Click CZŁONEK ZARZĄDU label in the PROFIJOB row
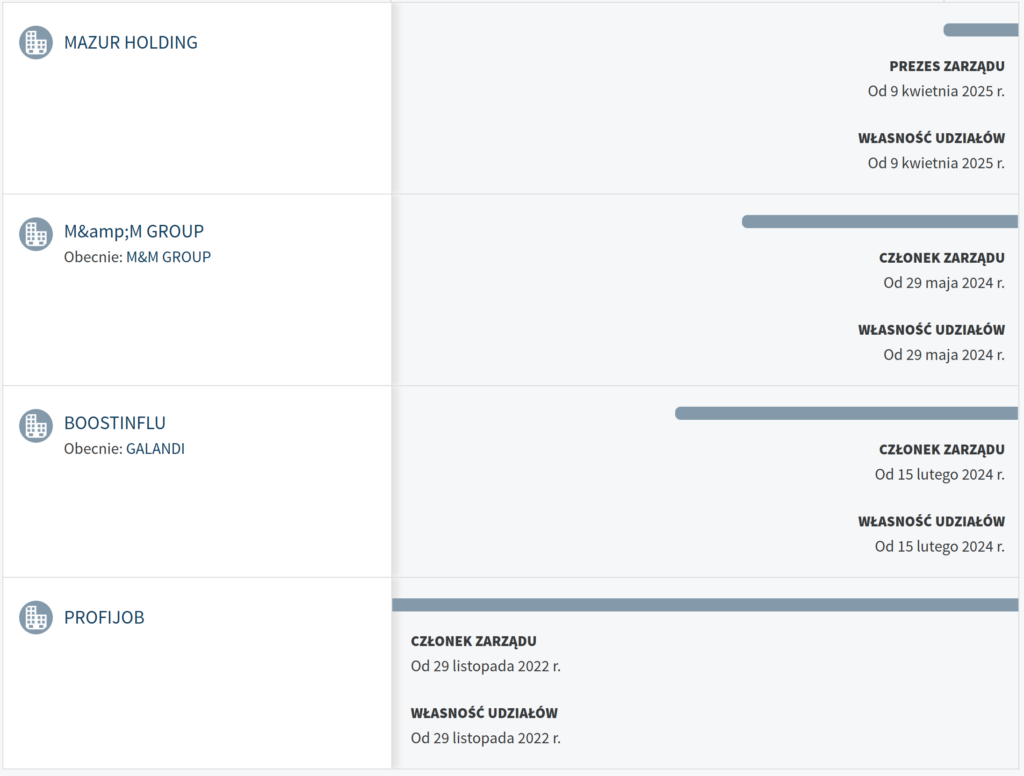This screenshot has width=1024, height=776. [474, 641]
